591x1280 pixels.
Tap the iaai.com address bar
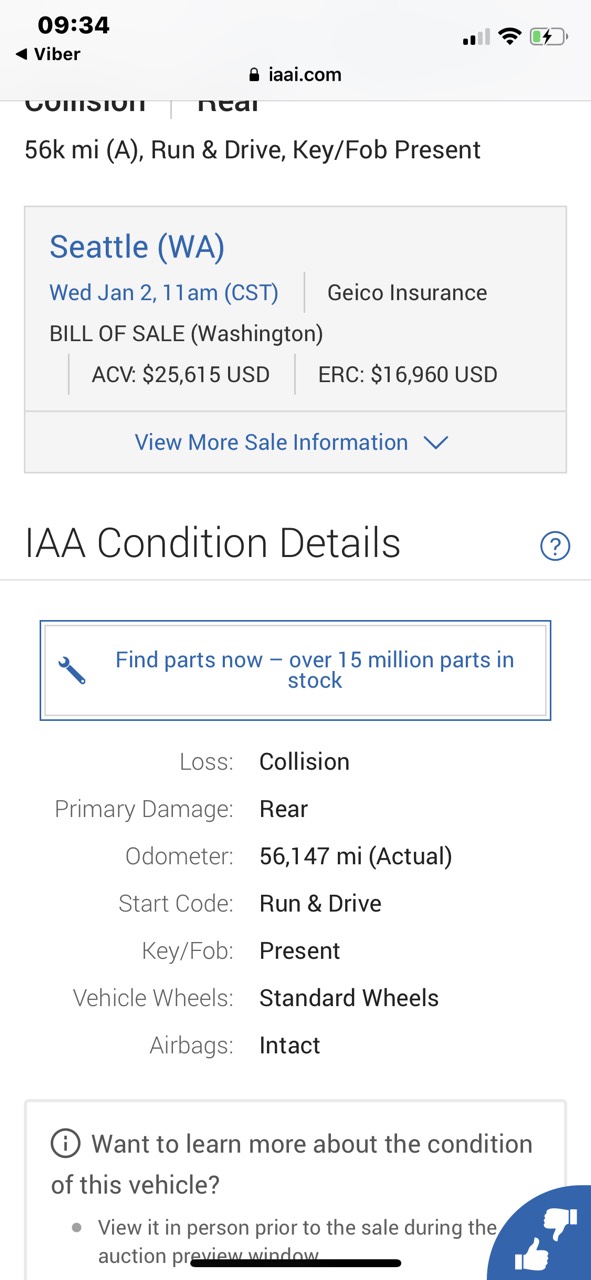295,75
